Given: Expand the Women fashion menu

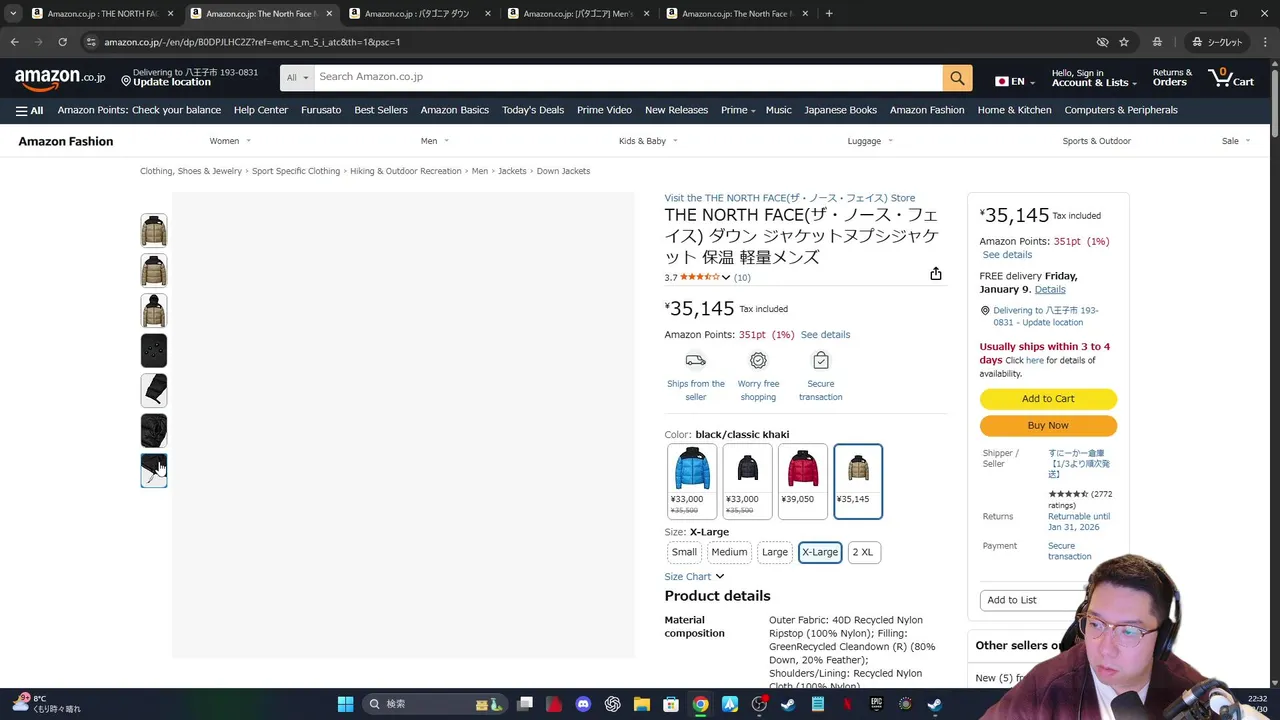Looking at the screenshot, I should tap(230, 141).
